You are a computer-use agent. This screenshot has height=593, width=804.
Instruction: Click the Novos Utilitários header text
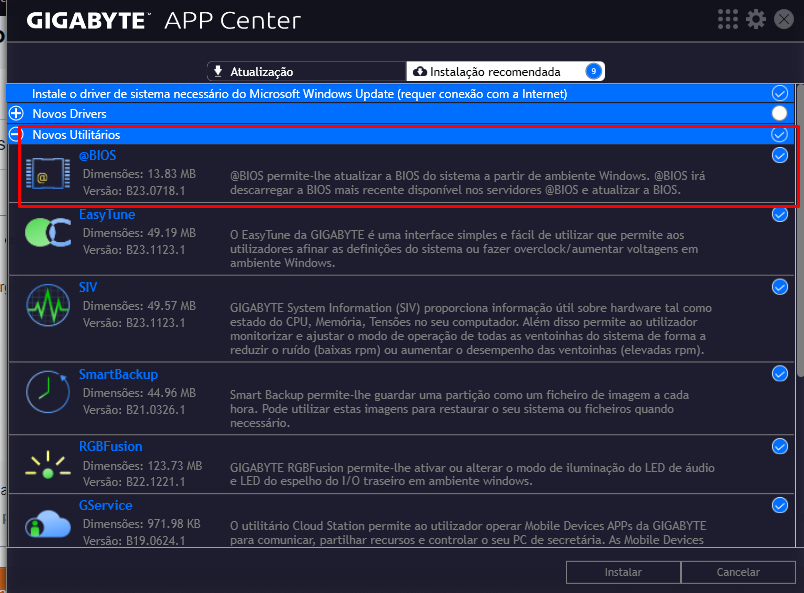[76, 135]
